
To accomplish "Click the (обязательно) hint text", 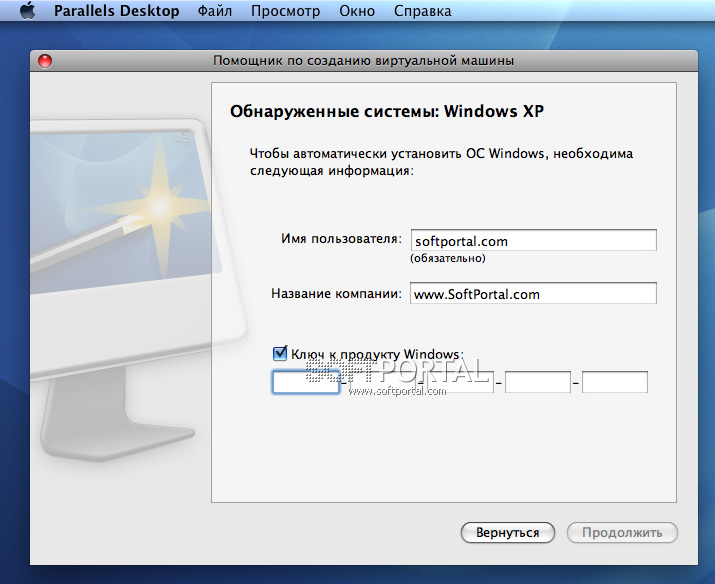I will 448,258.
